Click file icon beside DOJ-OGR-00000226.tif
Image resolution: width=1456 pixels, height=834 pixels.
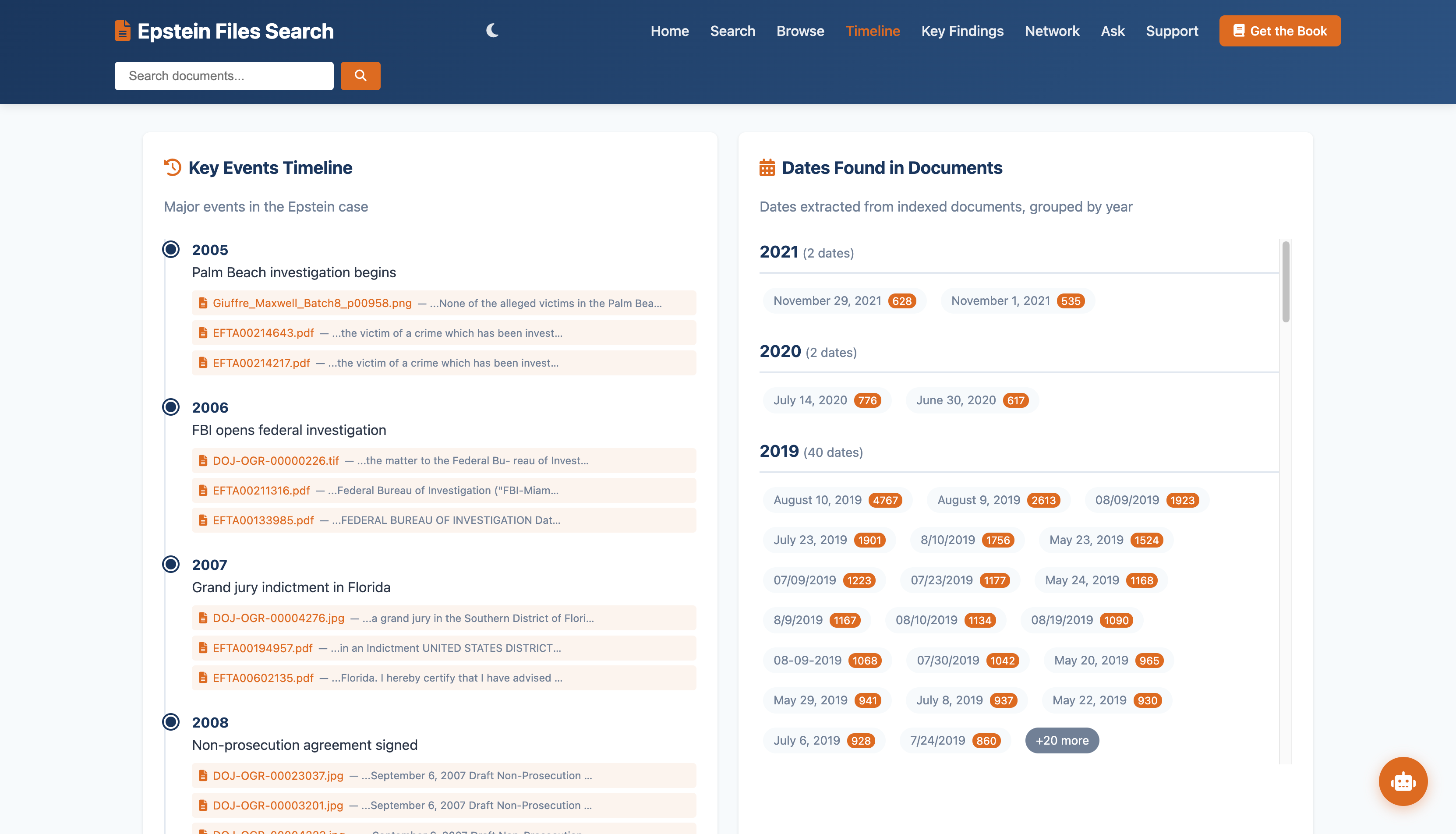[203, 460]
